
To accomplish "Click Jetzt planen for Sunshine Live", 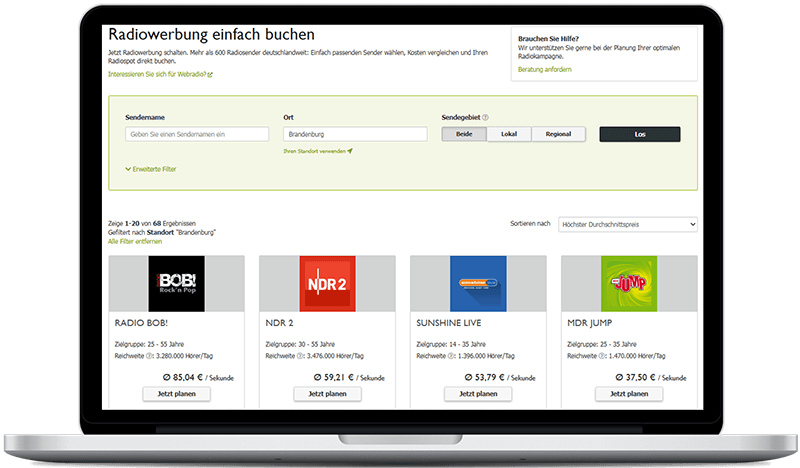I will click(x=478, y=394).
